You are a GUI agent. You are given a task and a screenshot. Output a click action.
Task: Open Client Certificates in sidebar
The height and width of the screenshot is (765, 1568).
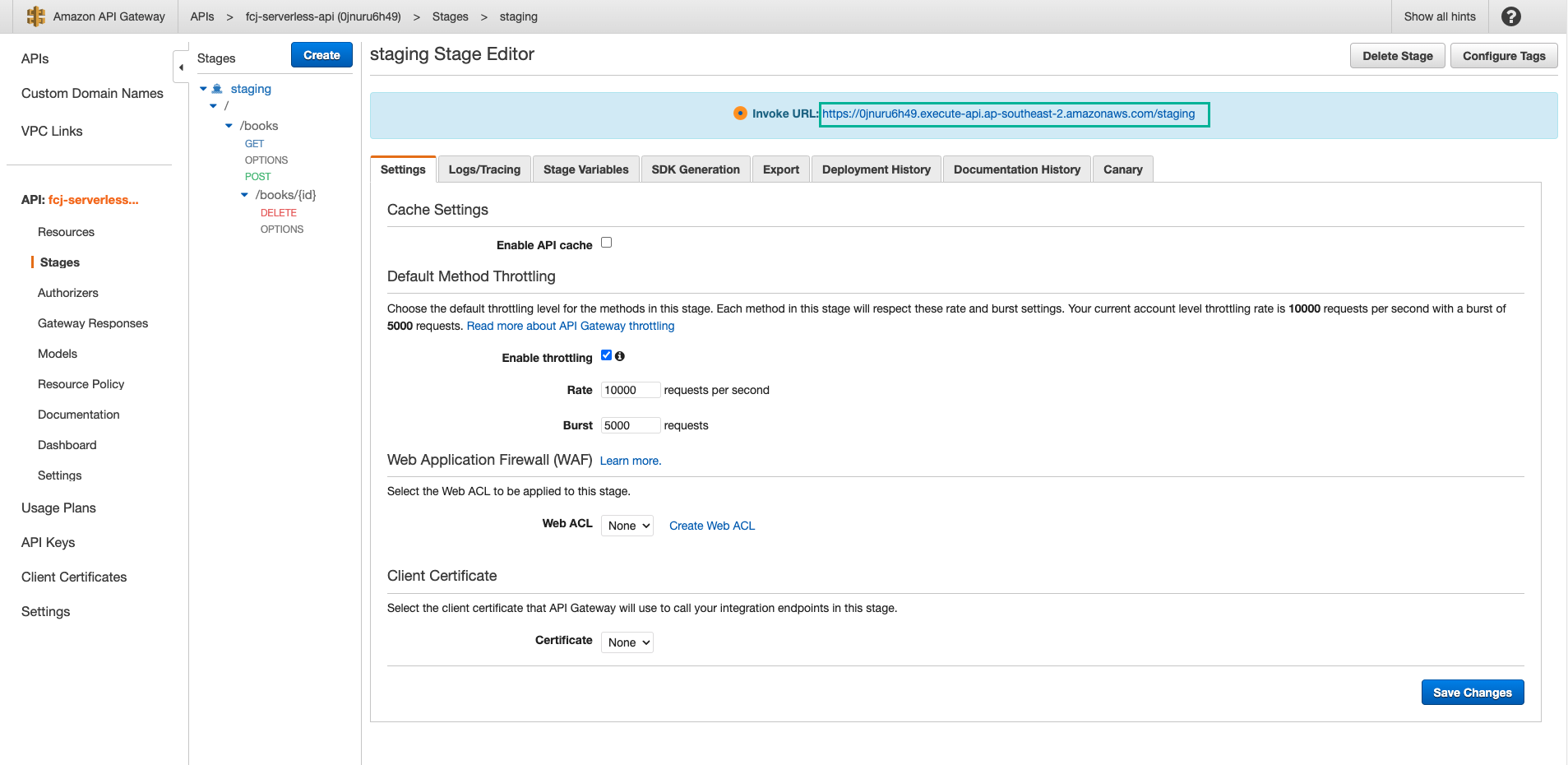(74, 577)
